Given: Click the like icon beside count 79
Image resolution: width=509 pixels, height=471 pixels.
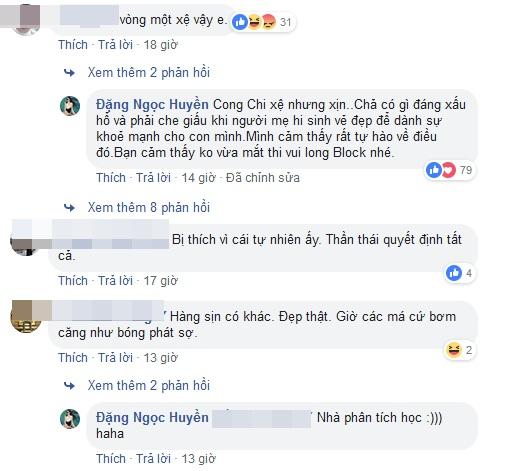Looking at the screenshot, I should (434, 170).
